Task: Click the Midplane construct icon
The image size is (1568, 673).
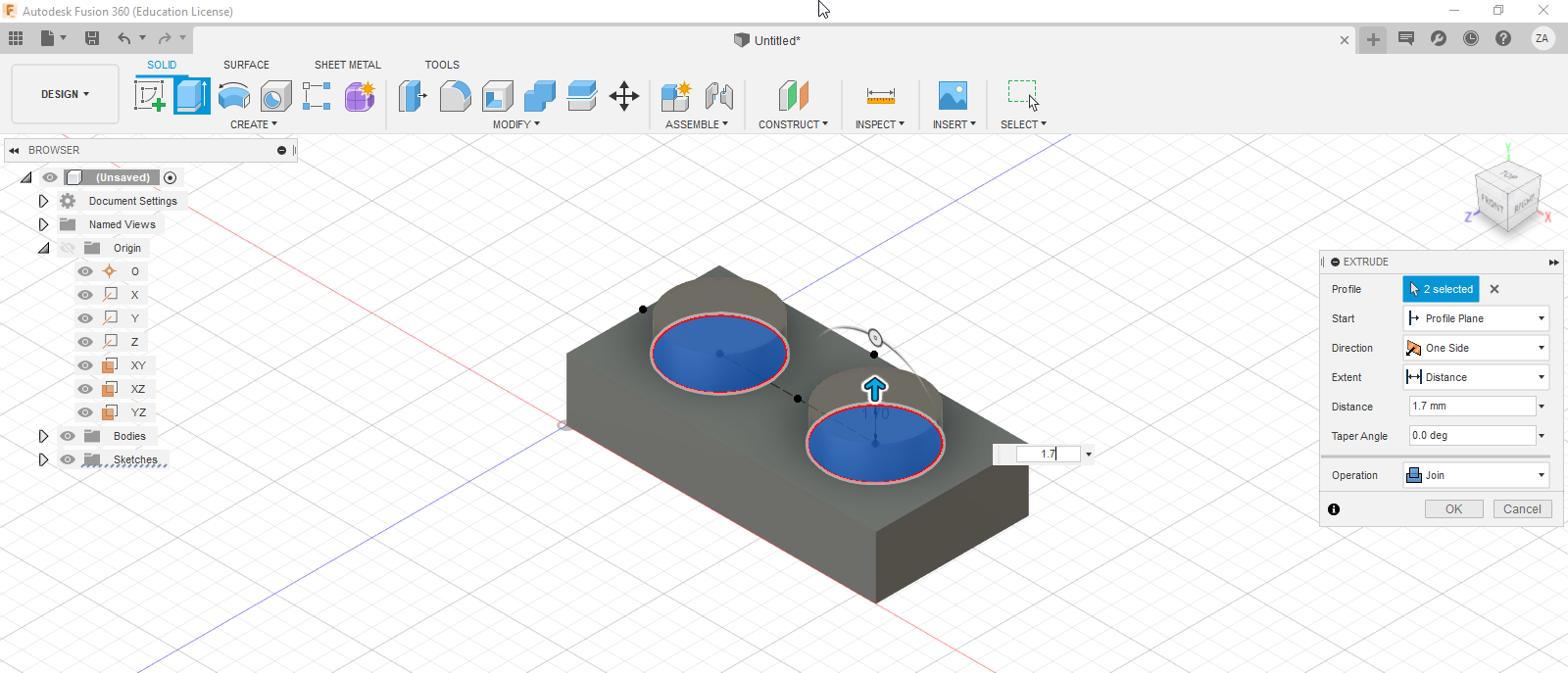Action: pyautogui.click(x=793, y=96)
